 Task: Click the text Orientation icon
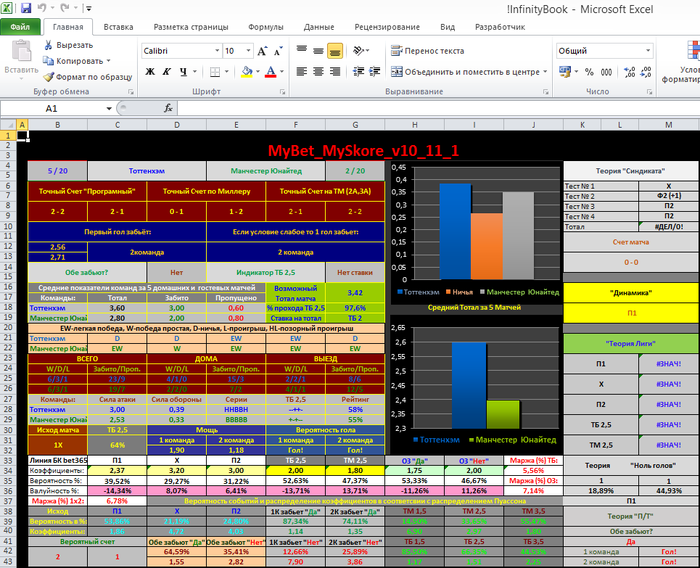pos(358,50)
